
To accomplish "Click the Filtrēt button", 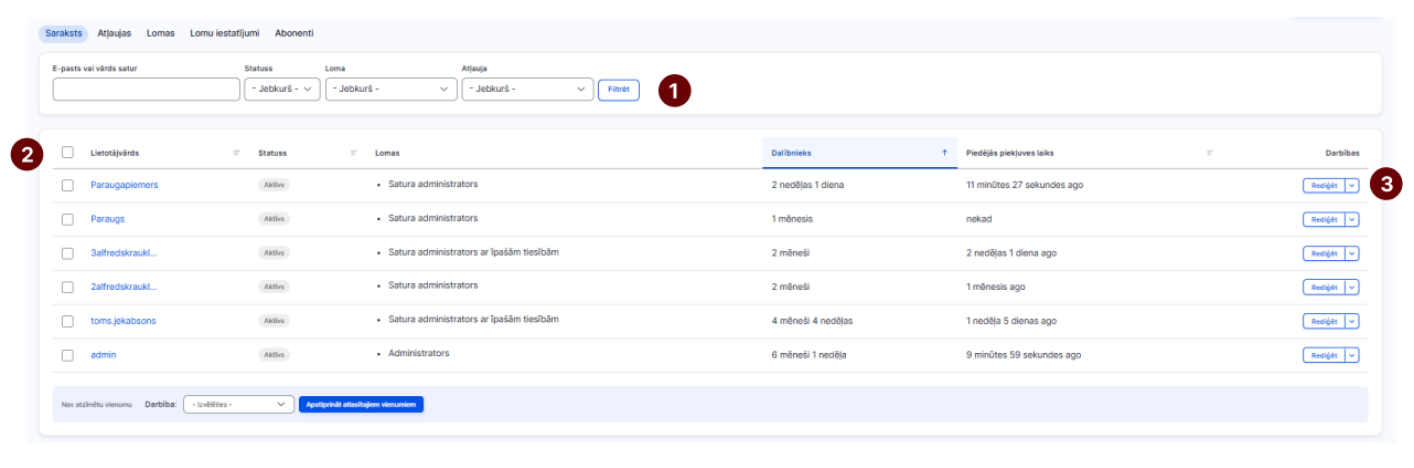I will [x=618, y=89].
